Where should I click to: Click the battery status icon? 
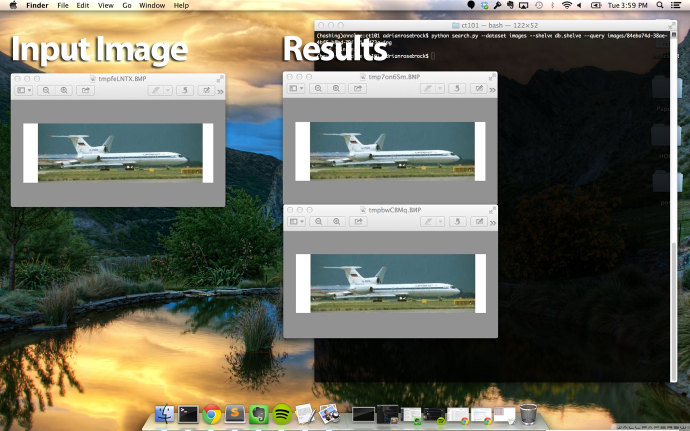(x=596, y=5)
